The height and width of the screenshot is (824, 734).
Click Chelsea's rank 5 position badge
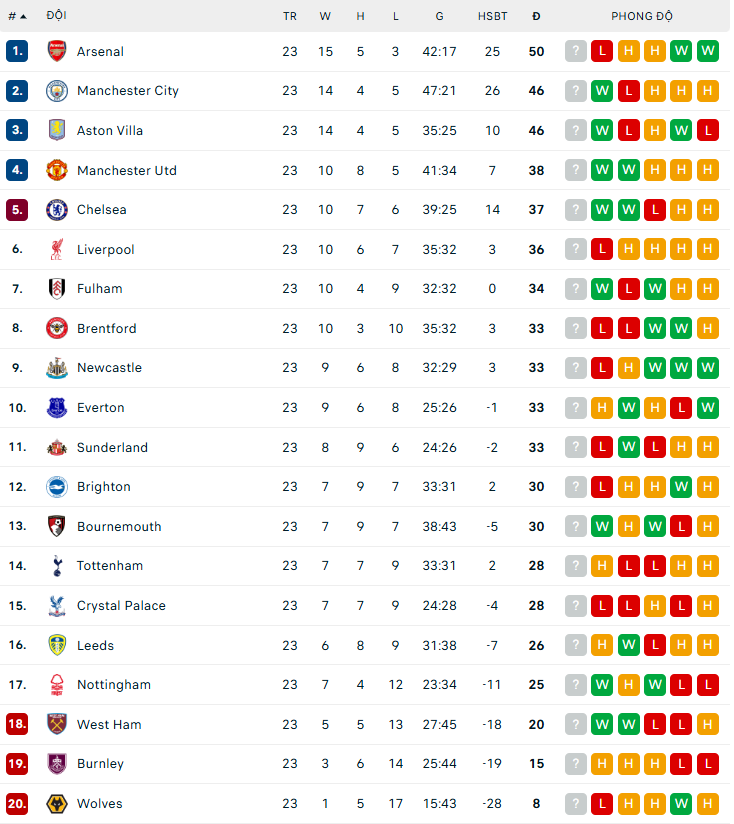17,210
